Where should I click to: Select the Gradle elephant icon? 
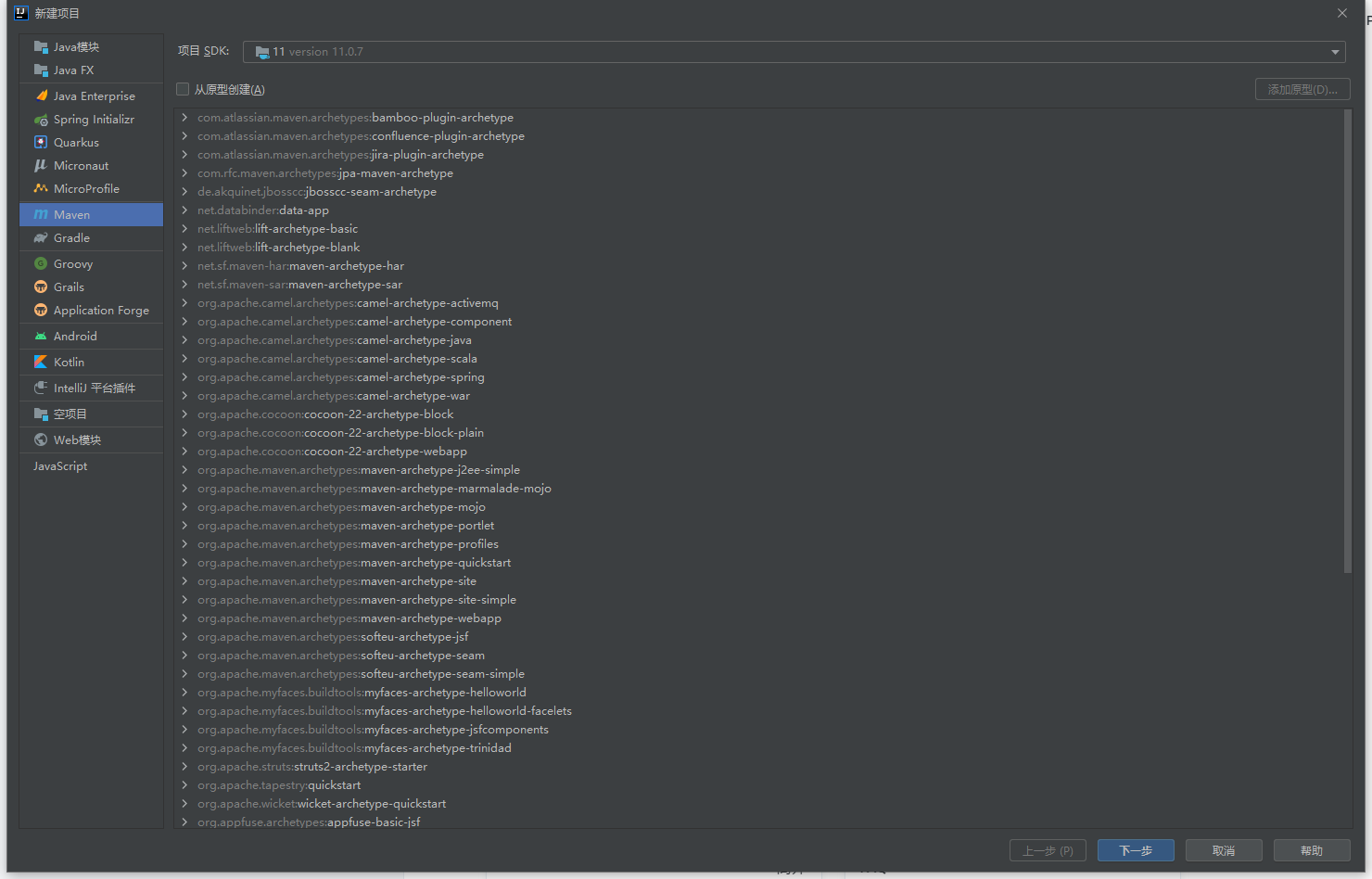(x=41, y=238)
